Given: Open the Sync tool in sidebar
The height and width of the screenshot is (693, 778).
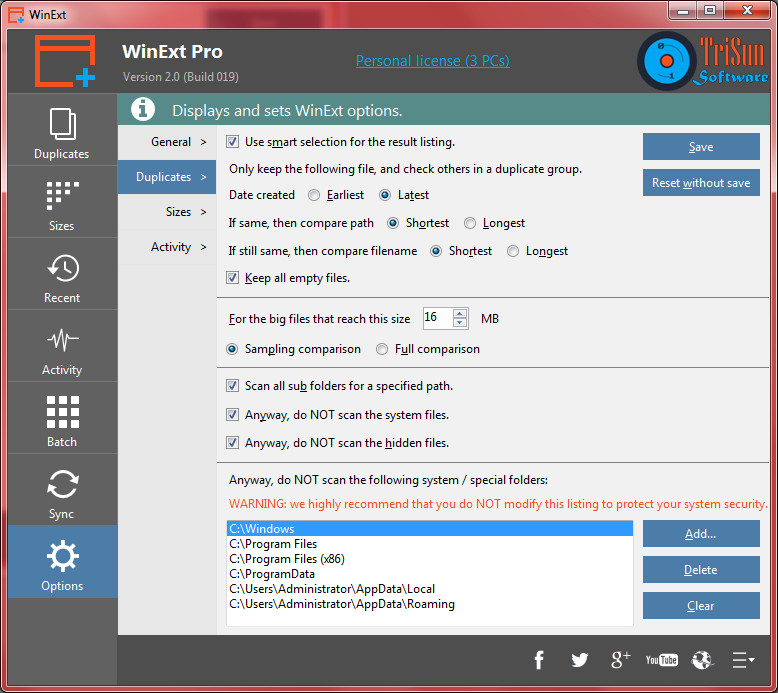Looking at the screenshot, I should click(x=62, y=490).
